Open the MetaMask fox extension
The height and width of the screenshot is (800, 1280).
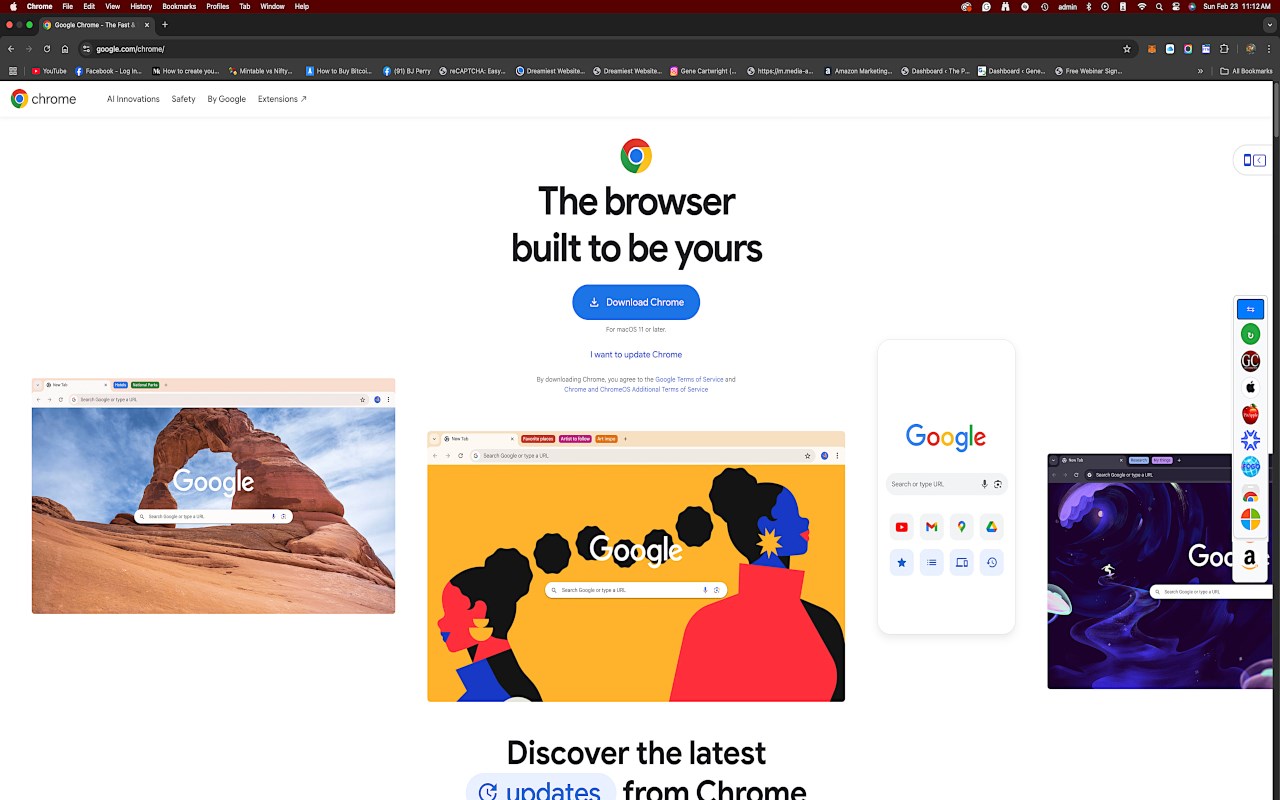(1152, 49)
